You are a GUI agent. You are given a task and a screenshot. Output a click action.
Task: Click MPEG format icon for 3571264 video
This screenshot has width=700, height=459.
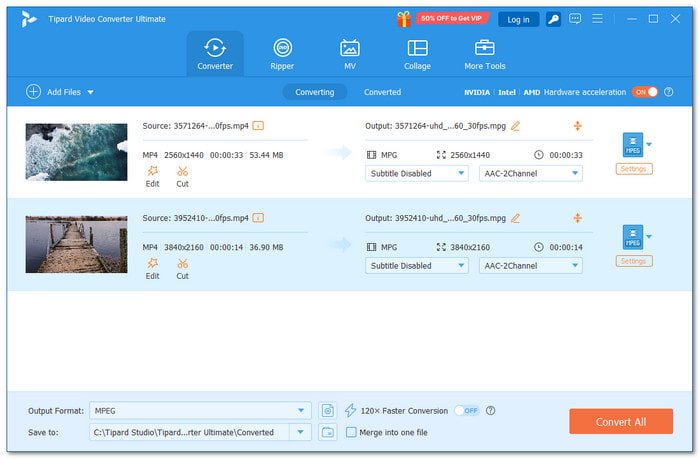(633, 145)
